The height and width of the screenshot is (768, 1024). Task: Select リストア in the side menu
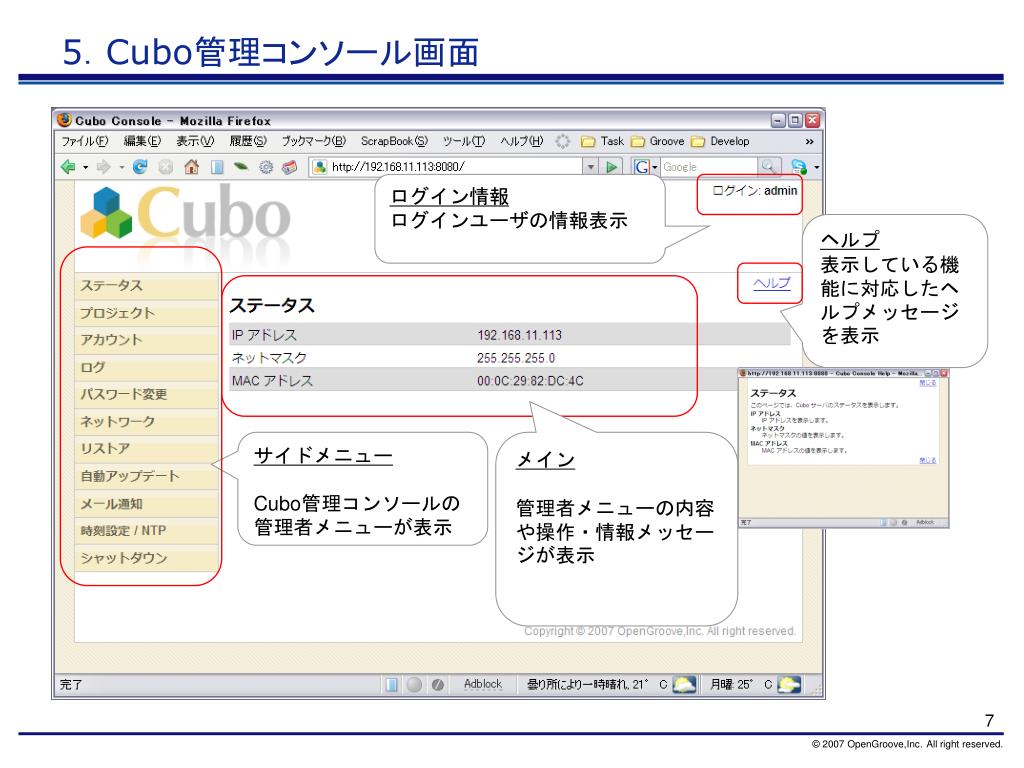click(x=147, y=449)
